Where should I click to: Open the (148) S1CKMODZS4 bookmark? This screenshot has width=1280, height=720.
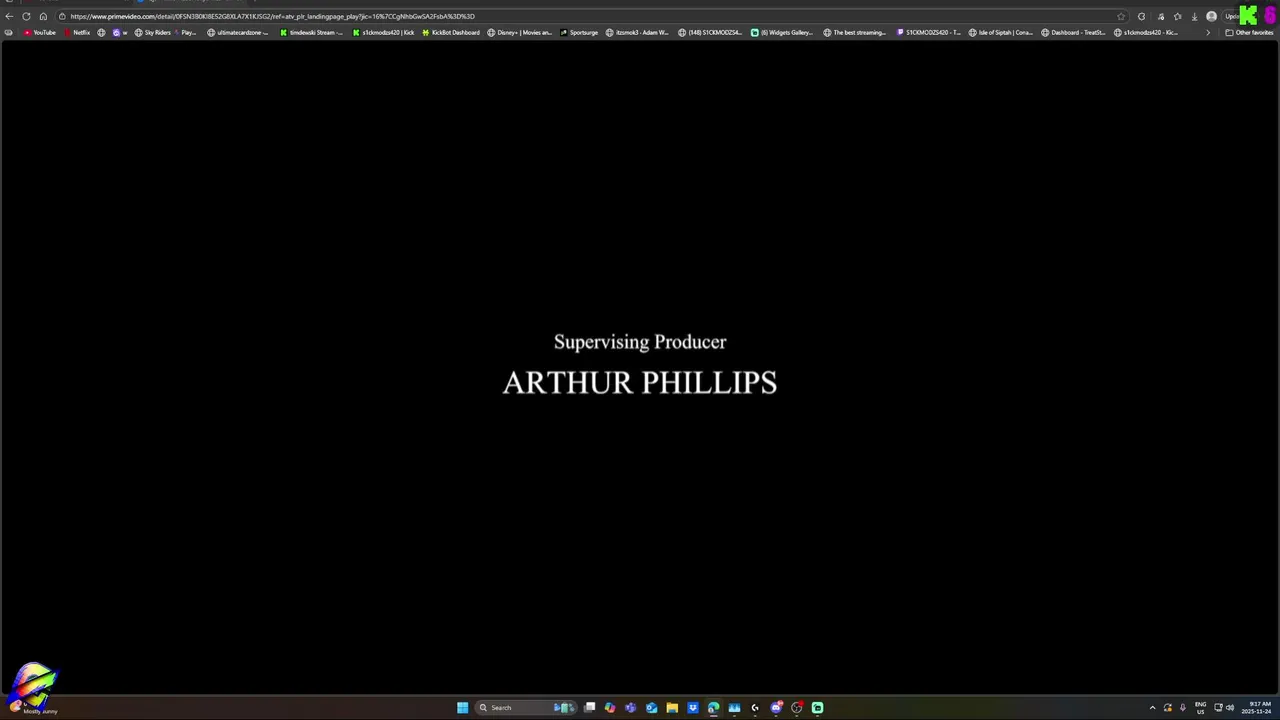tap(710, 32)
